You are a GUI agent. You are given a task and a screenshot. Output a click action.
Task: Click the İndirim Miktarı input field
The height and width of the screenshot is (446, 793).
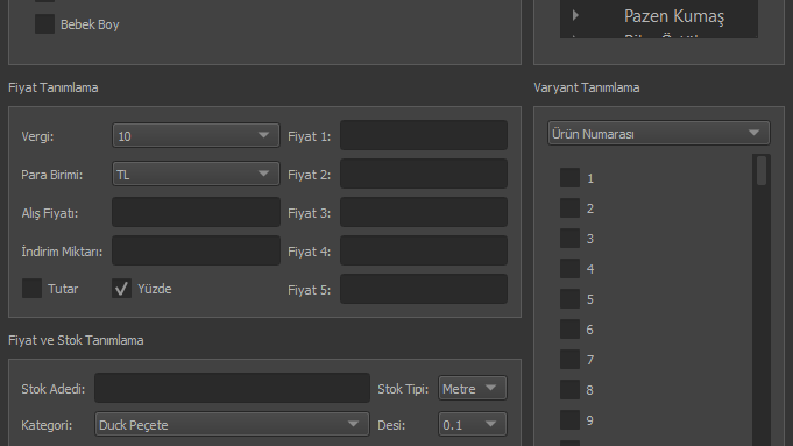coord(196,251)
